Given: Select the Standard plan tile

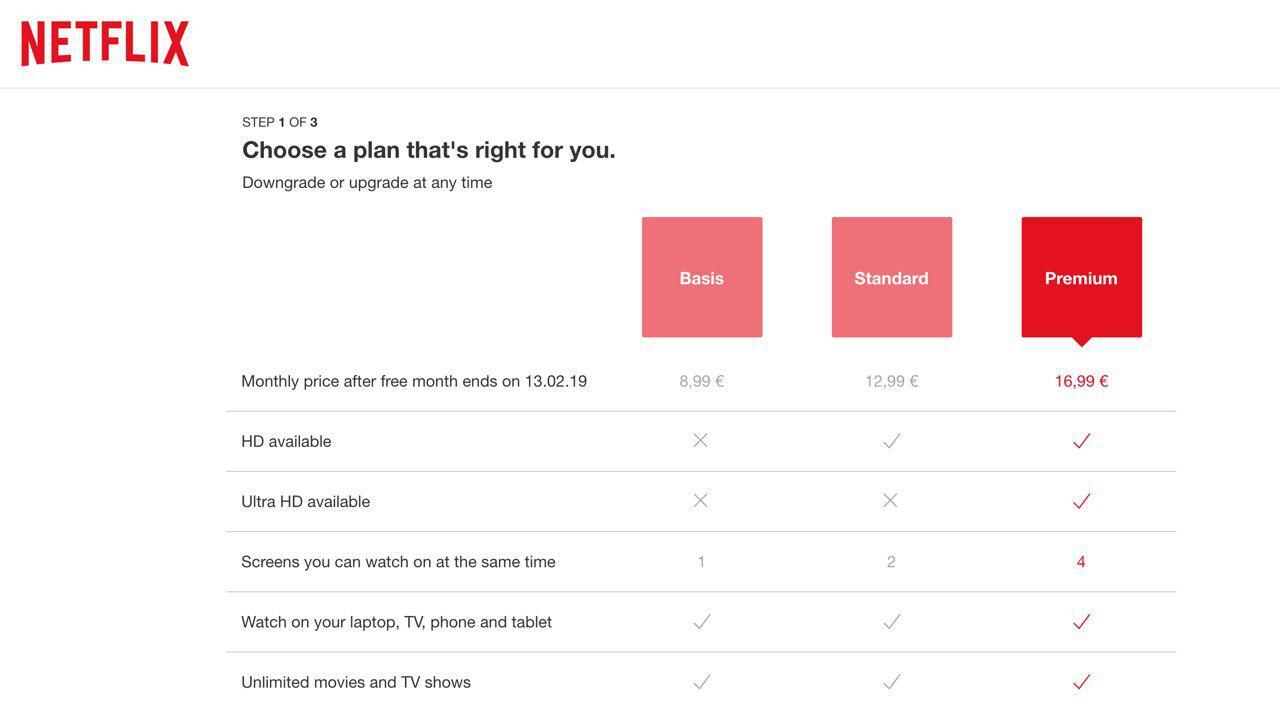Looking at the screenshot, I should click(892, 277).
